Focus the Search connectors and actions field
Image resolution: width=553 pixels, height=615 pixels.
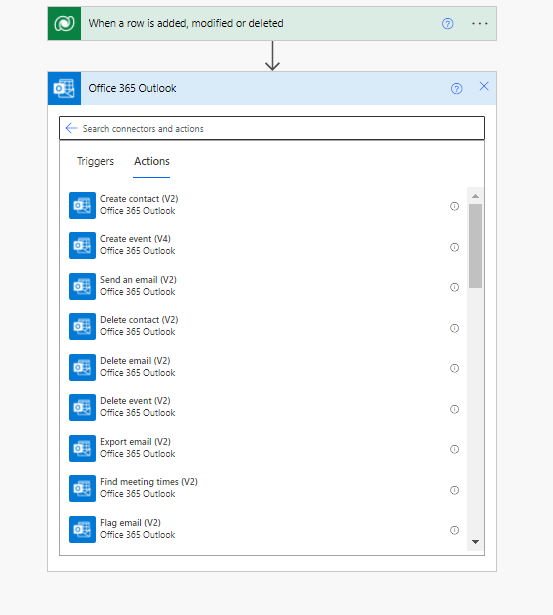pos(272,128)
